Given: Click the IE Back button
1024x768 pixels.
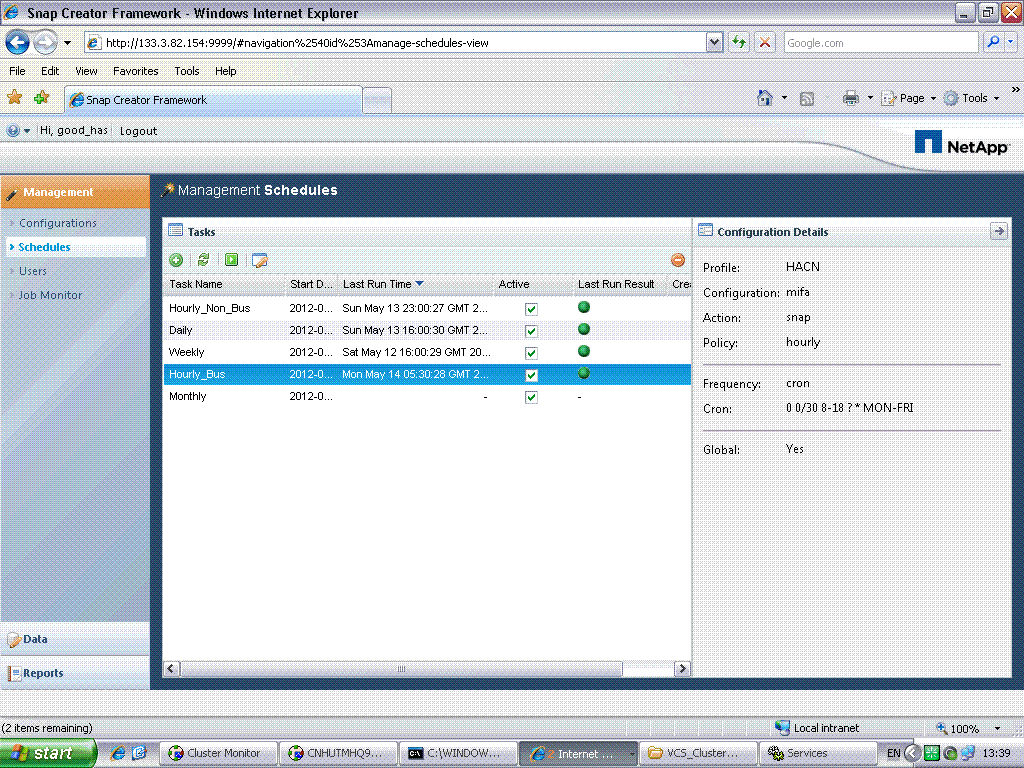Looking at the screenshot, I should coord(18,43).
